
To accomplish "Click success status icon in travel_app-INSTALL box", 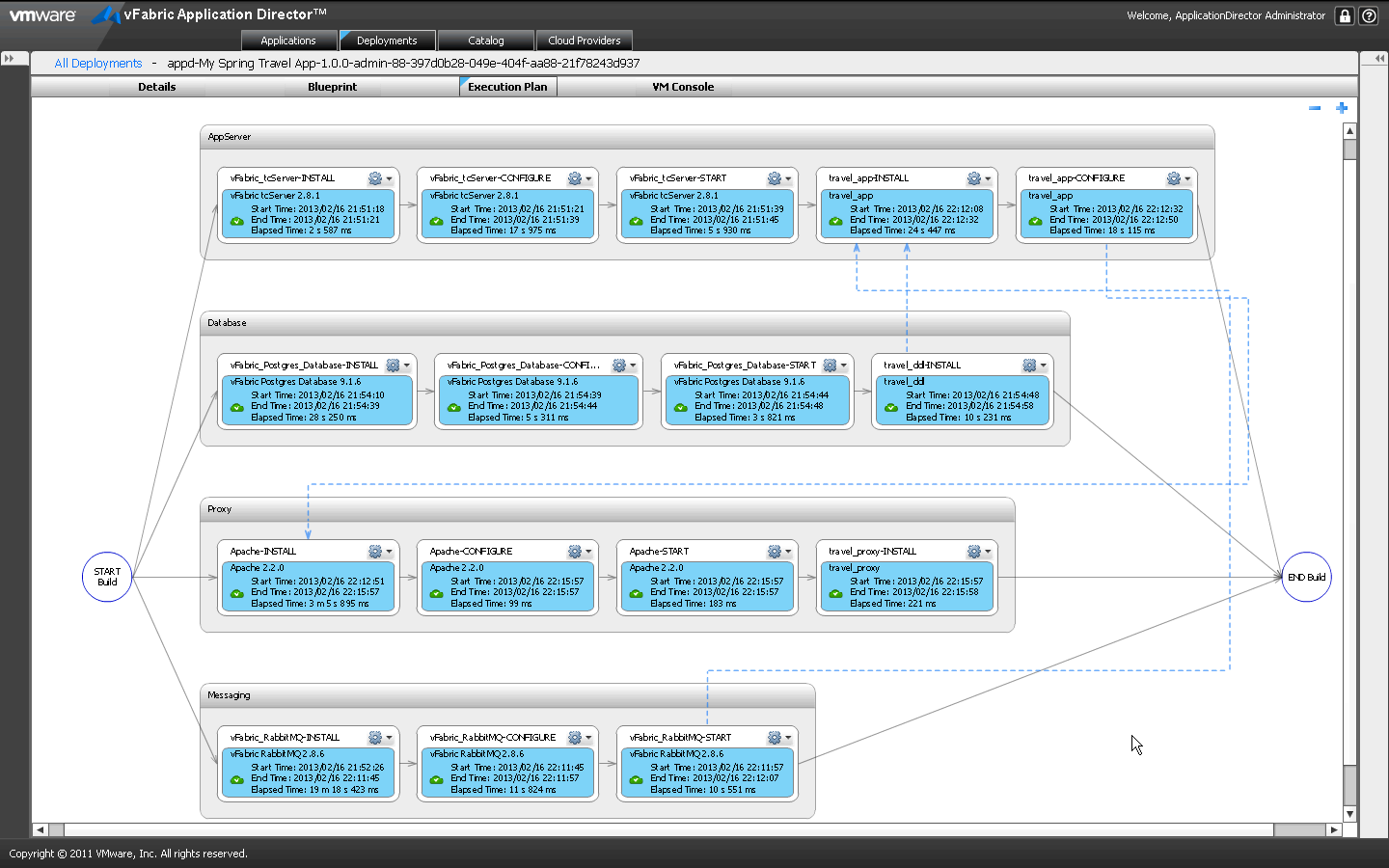I will 835,221.
